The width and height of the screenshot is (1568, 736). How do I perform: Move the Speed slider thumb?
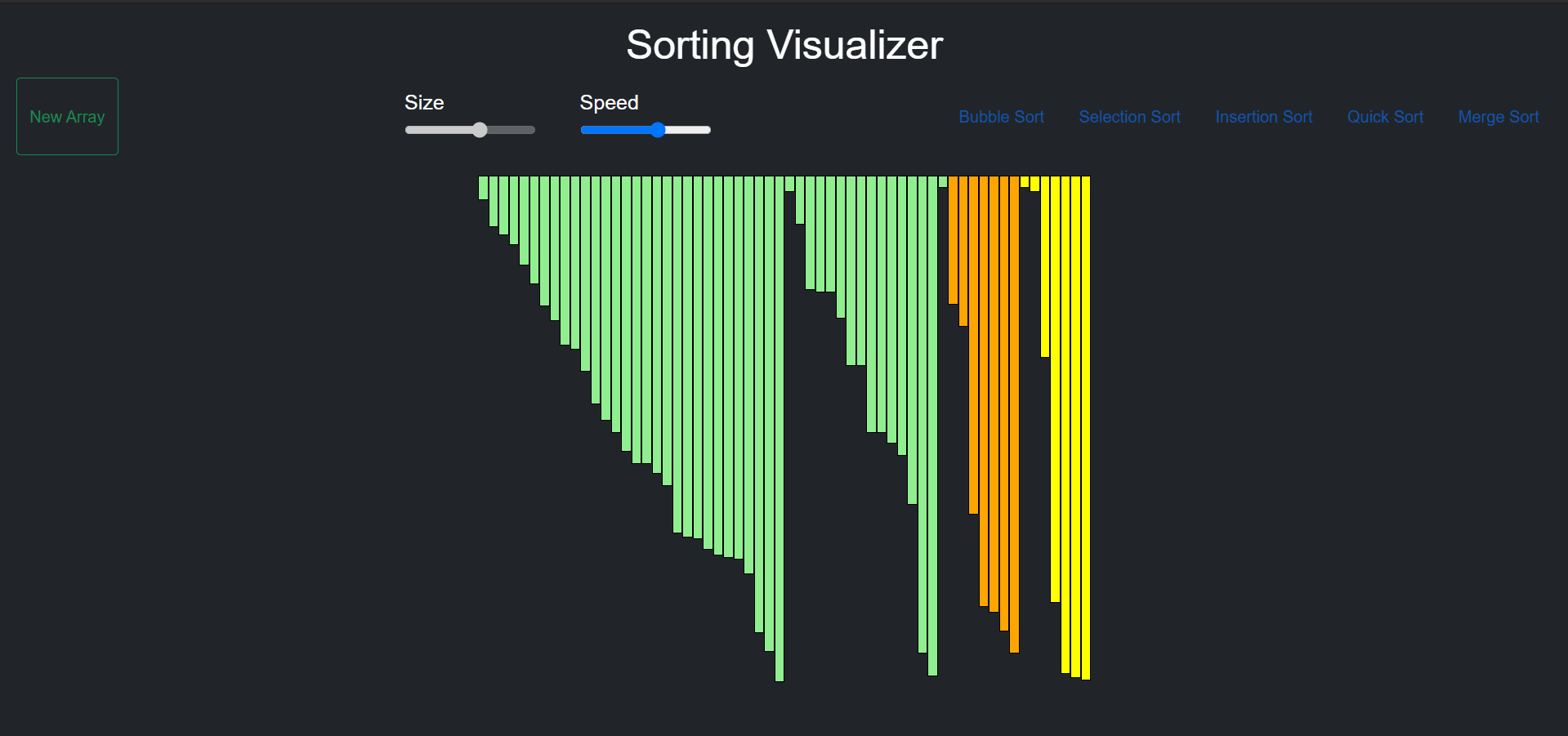click(x=659, y=130)
